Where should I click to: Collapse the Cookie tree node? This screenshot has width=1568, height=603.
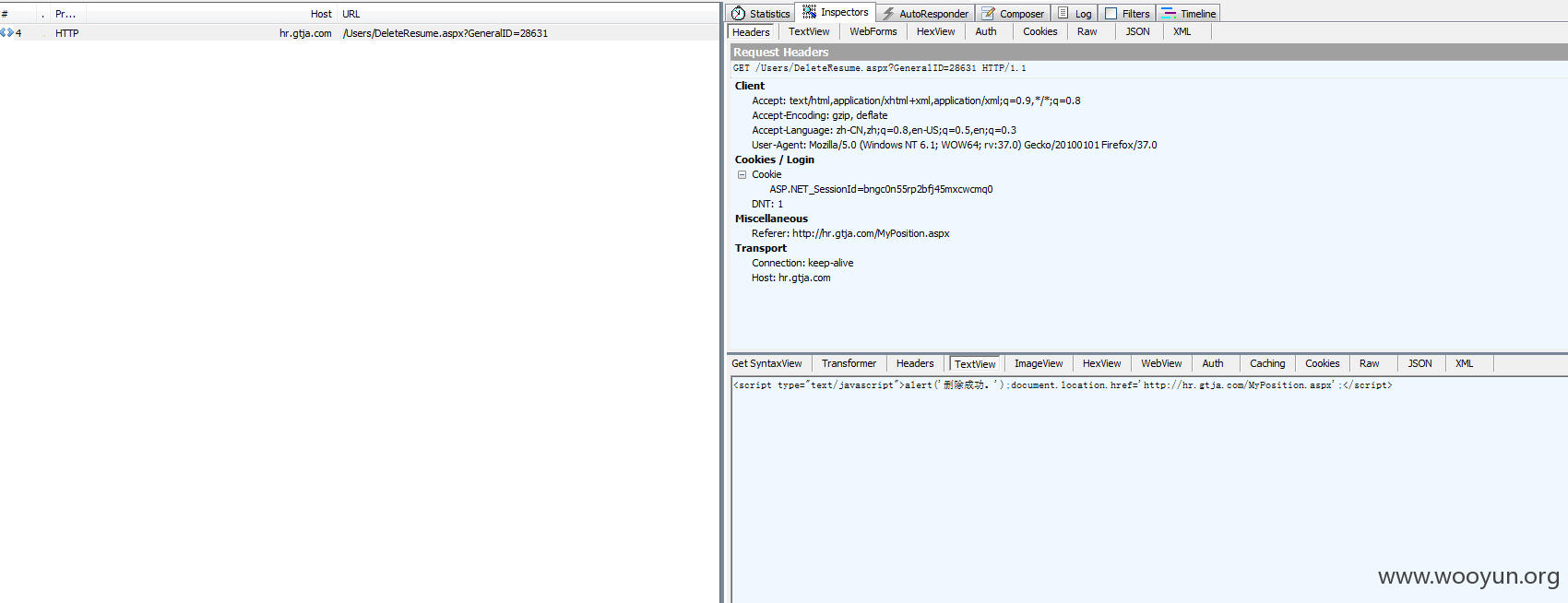742,174
